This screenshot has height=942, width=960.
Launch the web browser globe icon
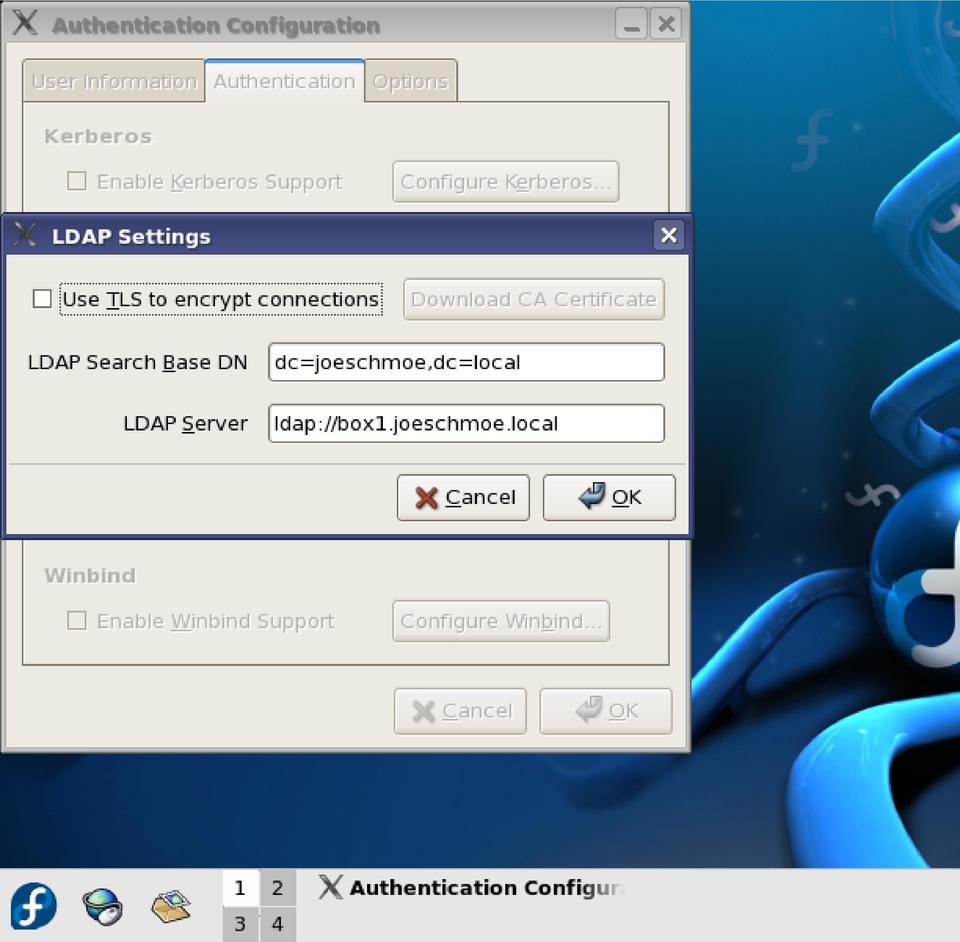102,906
